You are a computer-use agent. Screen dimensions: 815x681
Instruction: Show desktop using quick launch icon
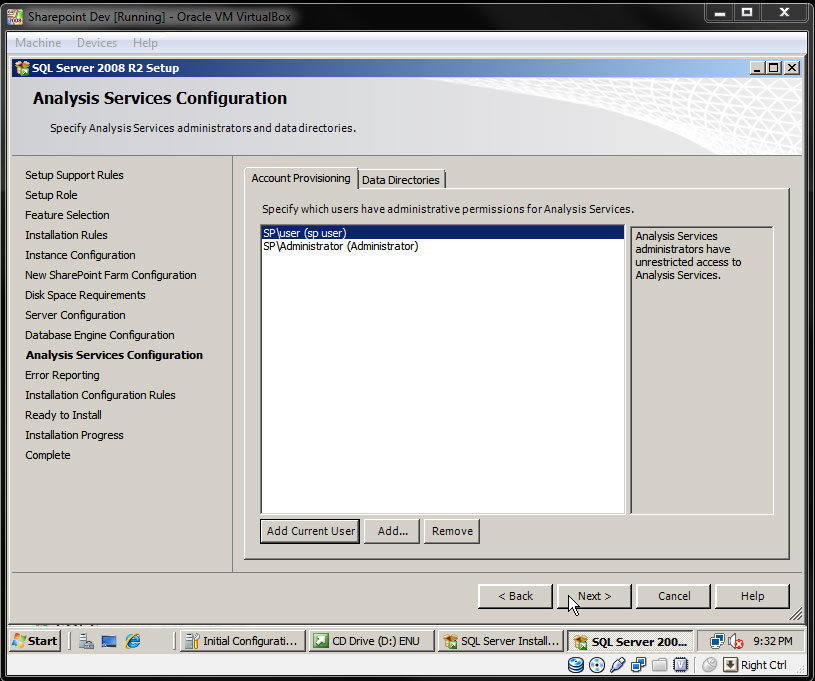coord(109,641)
